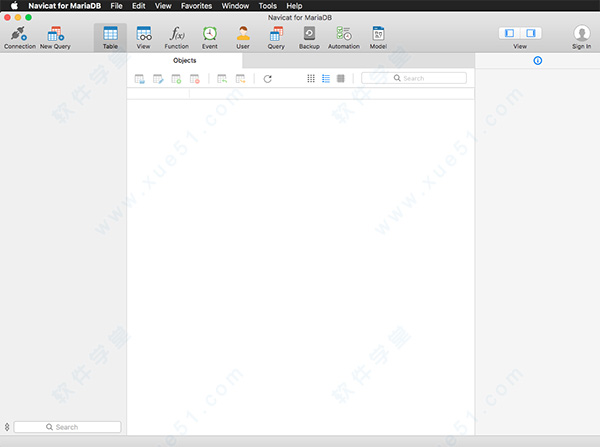This screenshot has width=600, height=447.
Task: Open the Favorites menu
Action: point(196,6)
